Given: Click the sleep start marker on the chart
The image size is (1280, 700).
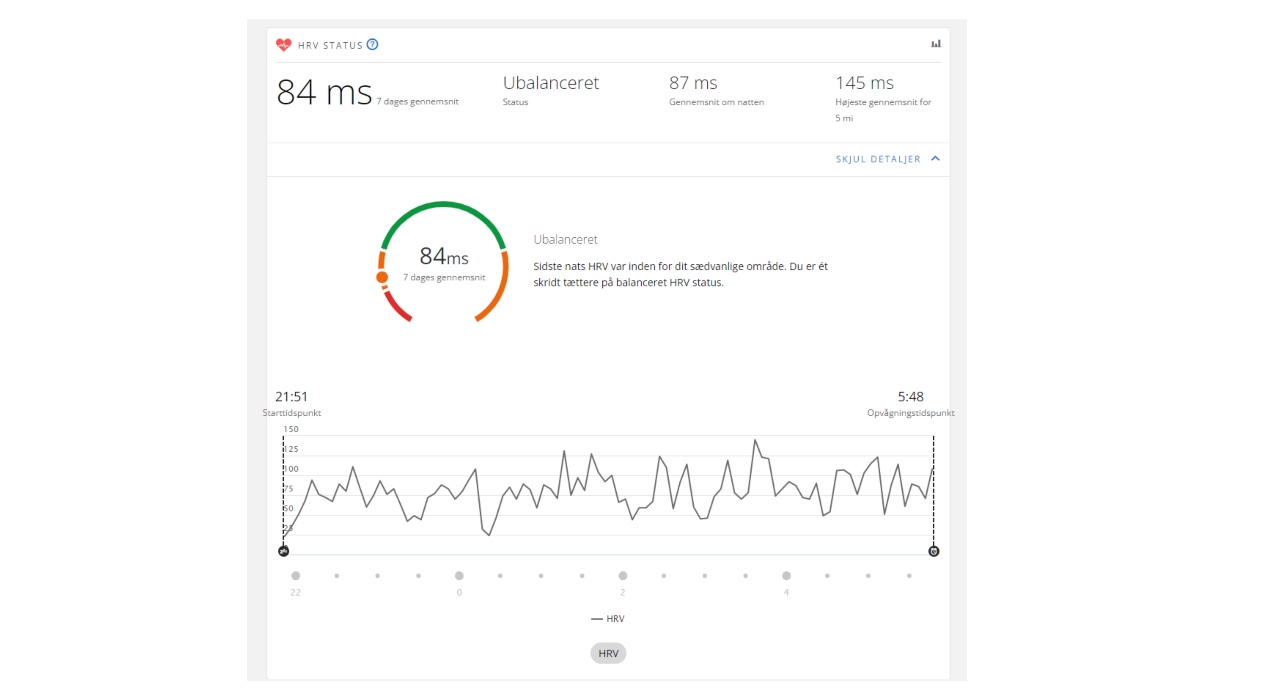Looking at the screenshot, I should coord(283,551).
